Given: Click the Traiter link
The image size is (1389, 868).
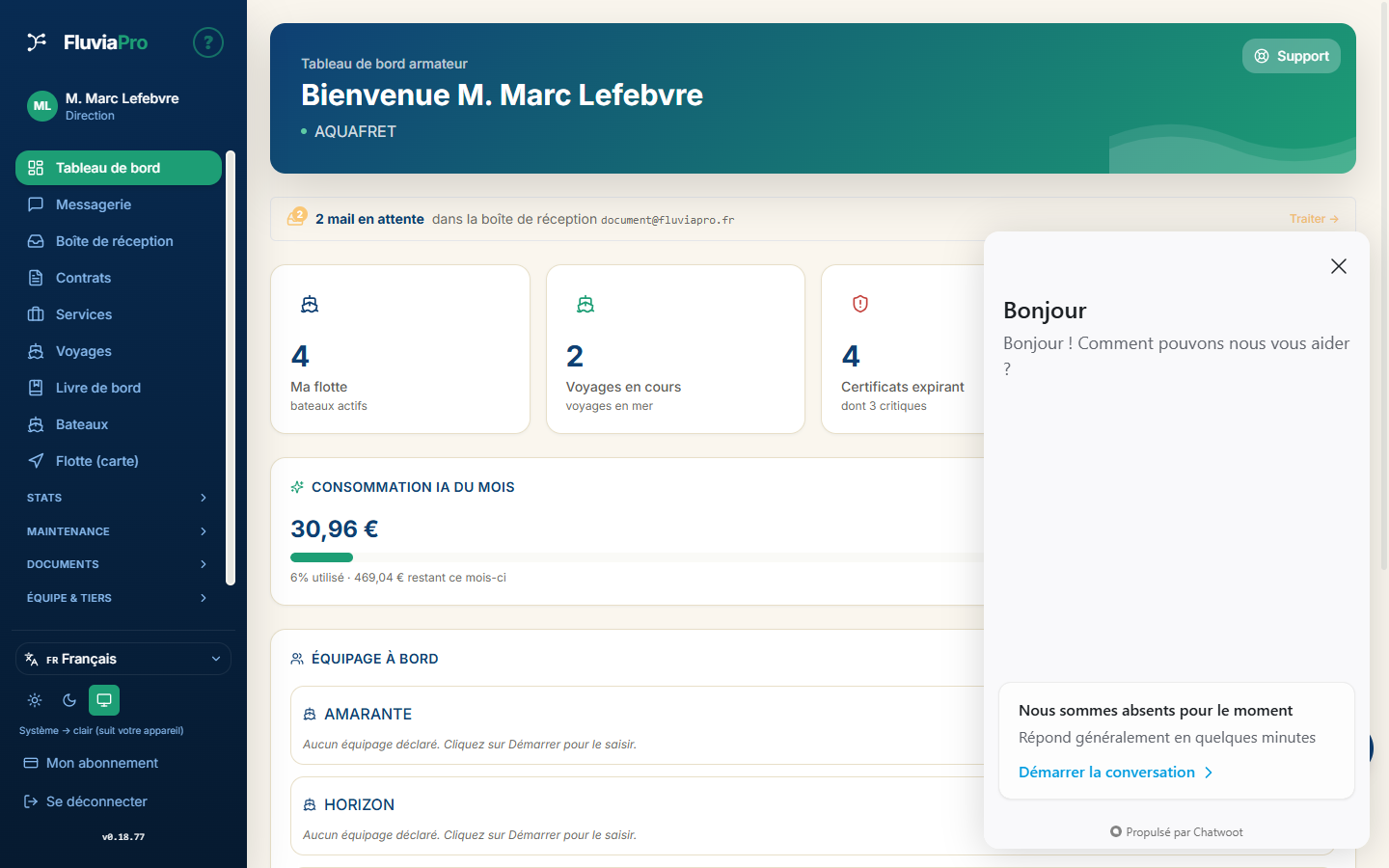Looking at the screenshot, I should 1314,219.
